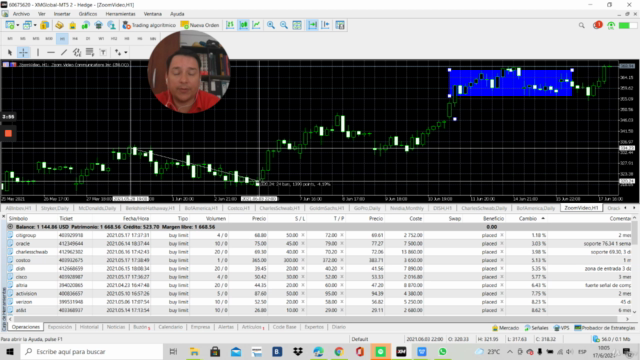Open the Gráficos menu

(88, 14)
